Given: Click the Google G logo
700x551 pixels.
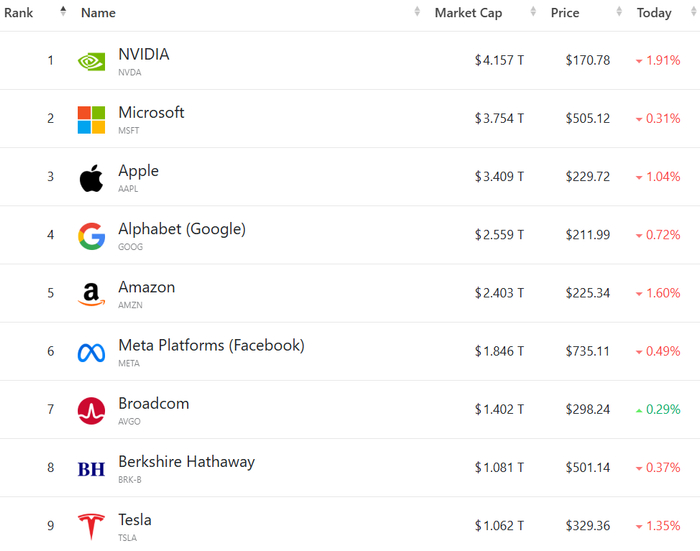Looking at the screenshot, I should click(x=91, y=237).
